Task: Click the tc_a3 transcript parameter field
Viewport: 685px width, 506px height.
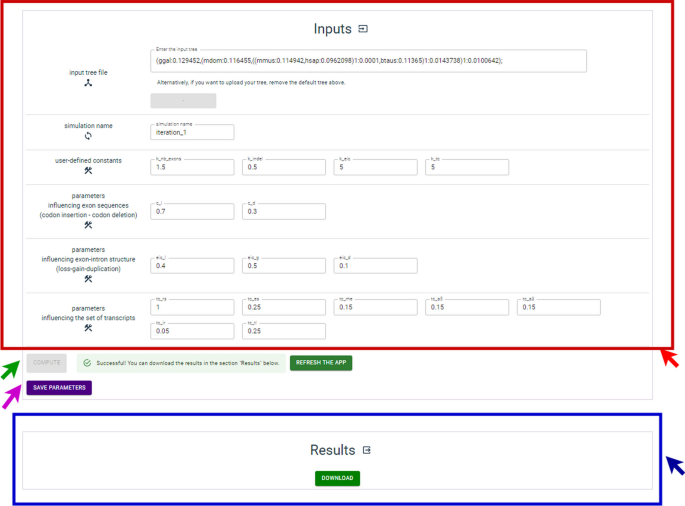Action: pos(559,307)
